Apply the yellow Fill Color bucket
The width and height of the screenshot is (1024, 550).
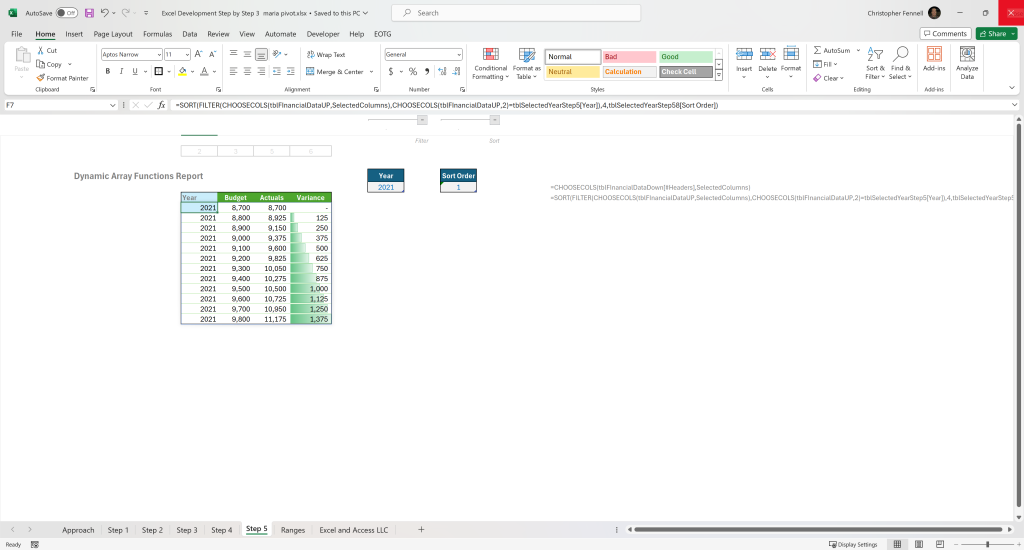pyautogui.click(x=182, y=71)
